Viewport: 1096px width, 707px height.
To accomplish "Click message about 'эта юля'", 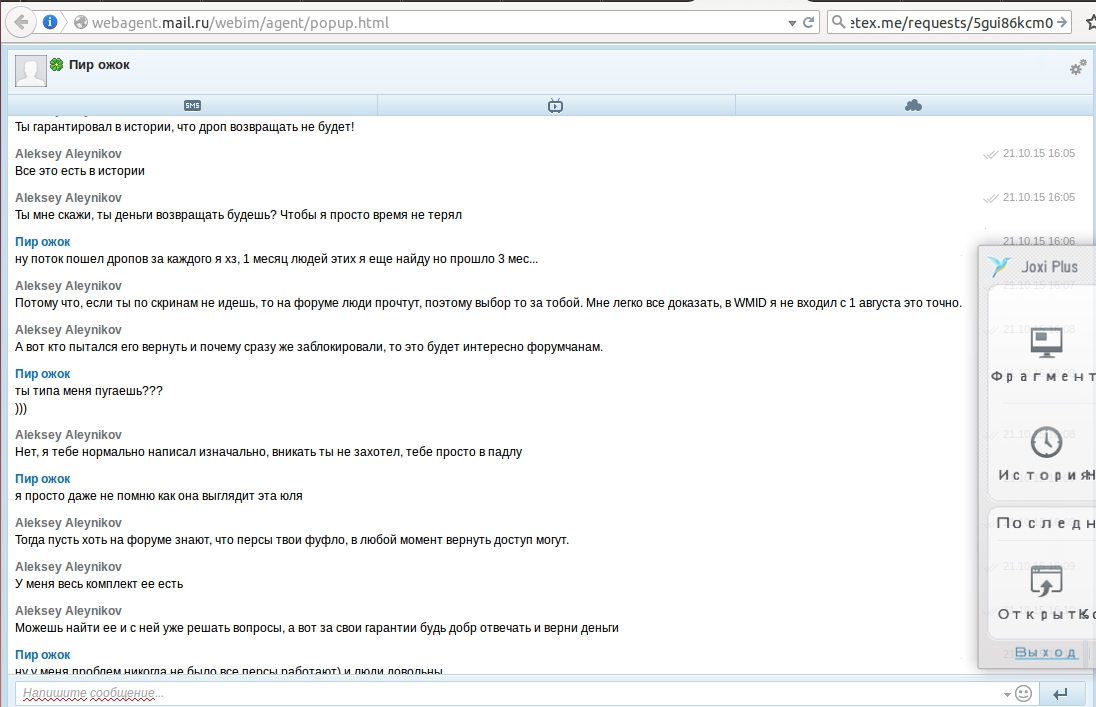I will pyautogui.click(x=159, y=496).
